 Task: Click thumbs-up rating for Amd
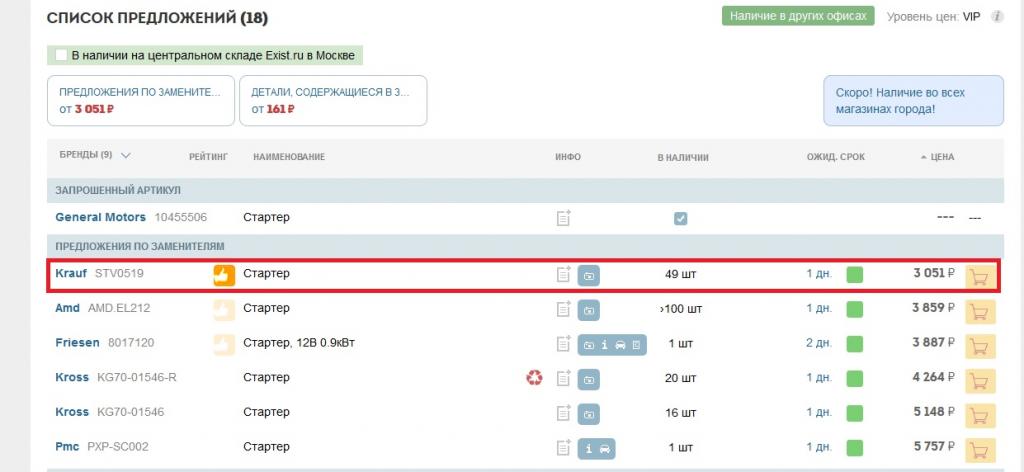coord(224,310)
